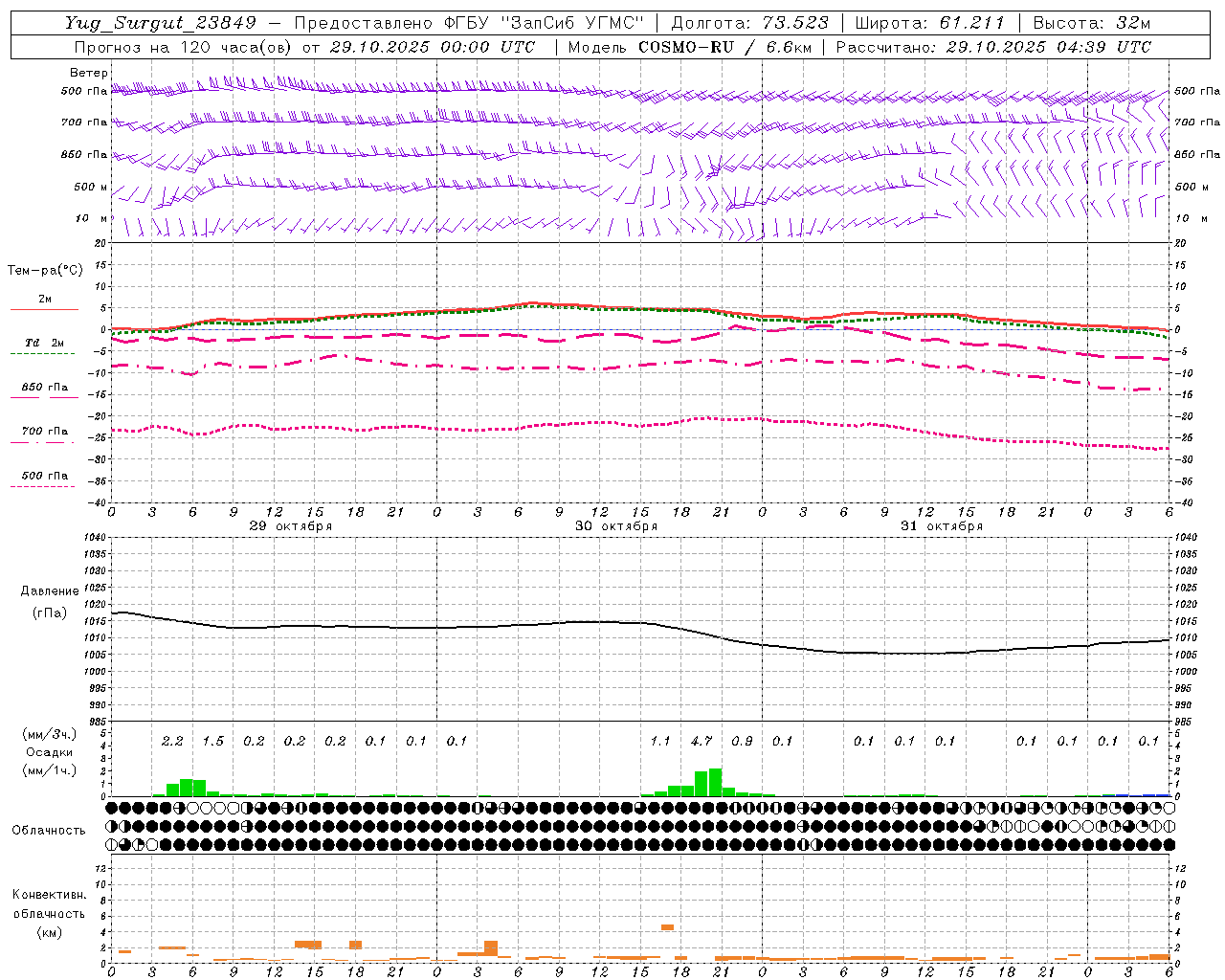Click the 3-hour precipitation value '0.9'
Screen dimensions: 1225x980
pyautogui.click(x=742, y=741)
